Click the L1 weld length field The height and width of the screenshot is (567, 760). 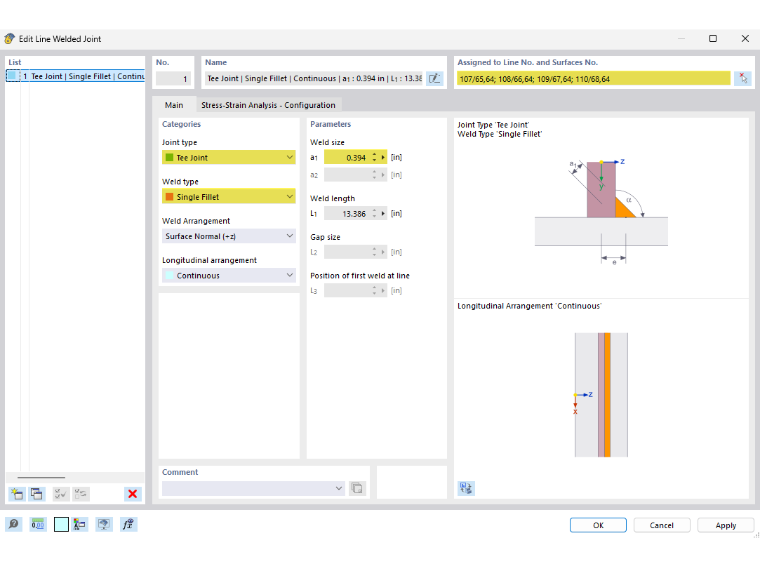point(347,214)
